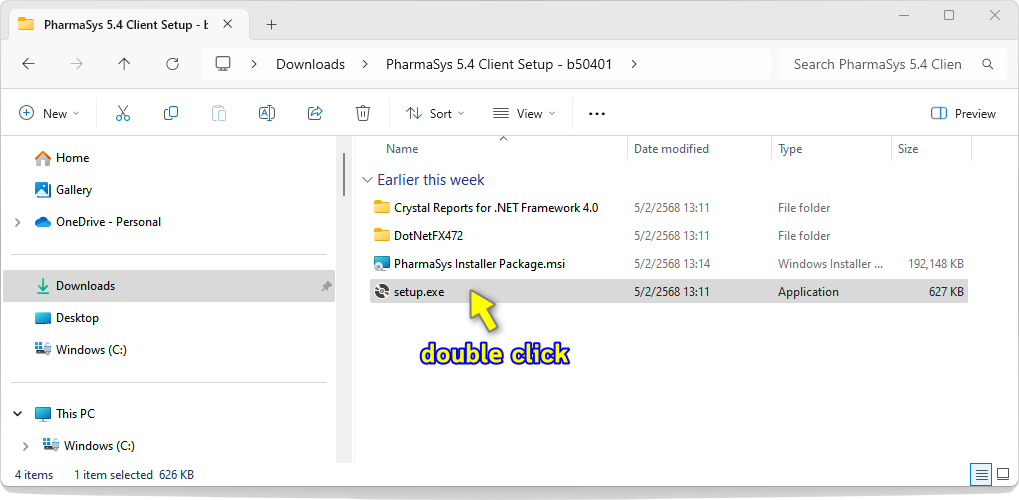Click the folder icon on the window tab
Screen dimensions: 1019x500
pos(26,25)
